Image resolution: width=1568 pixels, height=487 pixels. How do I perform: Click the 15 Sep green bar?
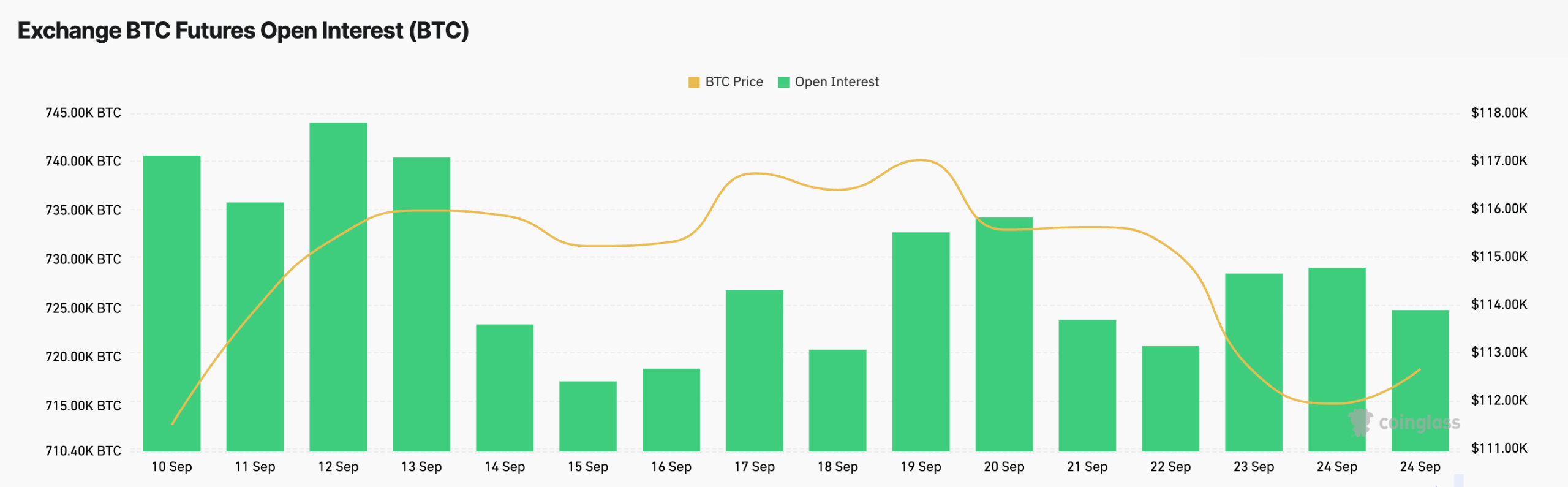pos(588,416)
